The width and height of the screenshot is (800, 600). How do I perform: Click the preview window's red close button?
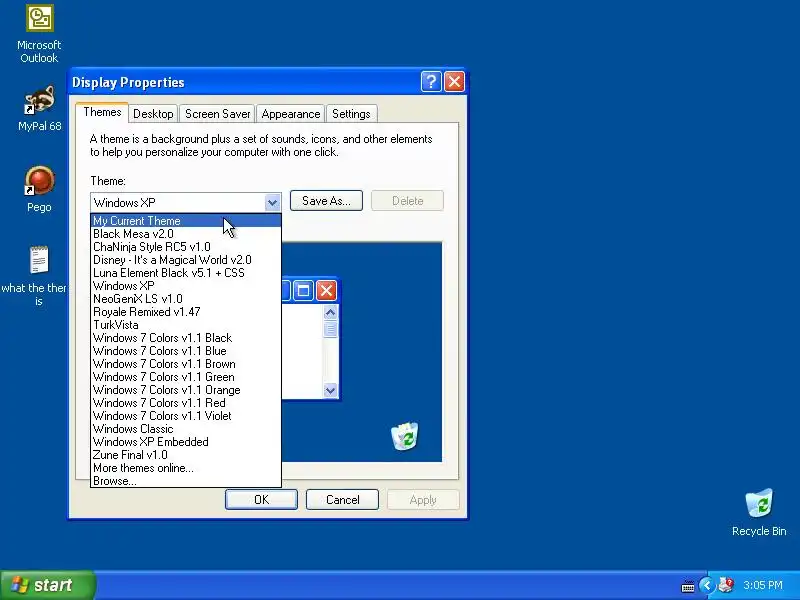click(326, 291)
